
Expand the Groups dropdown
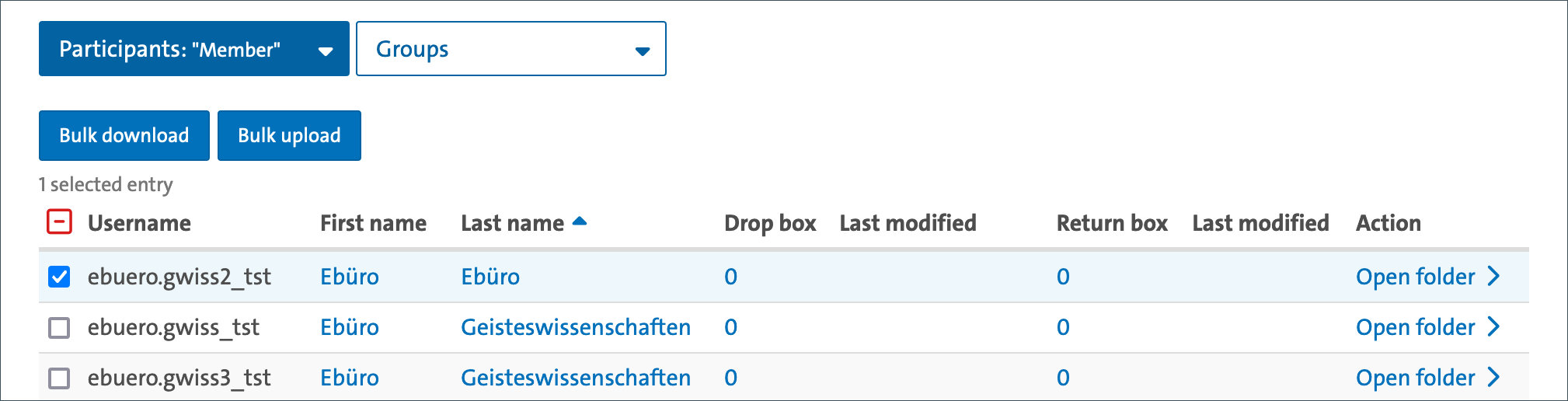pyautogui.click(x=510, y=49)
